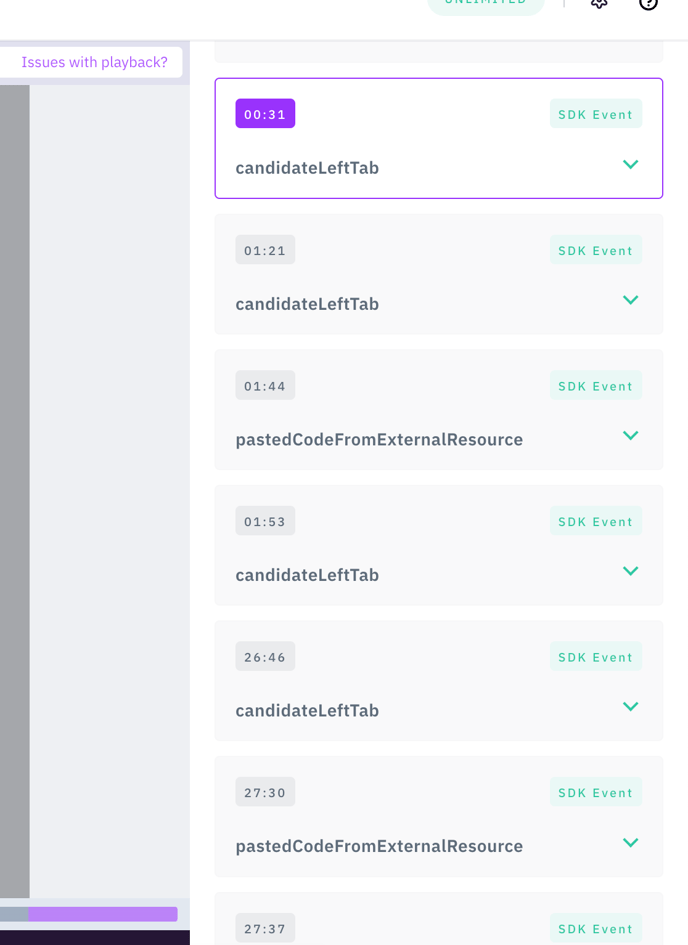The image size is (688, 945).
Task: Jump to the 01:21 timestamp
Action: click(x=265, y=250)
